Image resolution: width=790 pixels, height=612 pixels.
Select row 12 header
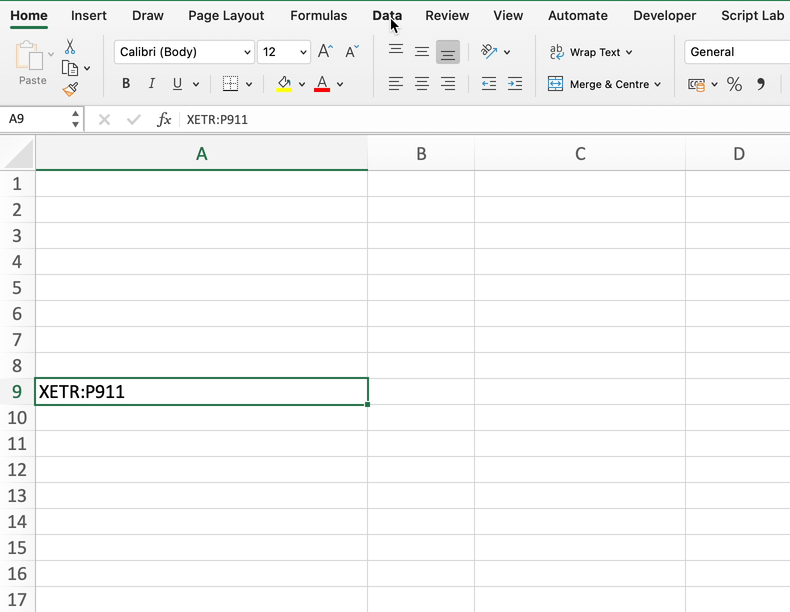(17, 469)
